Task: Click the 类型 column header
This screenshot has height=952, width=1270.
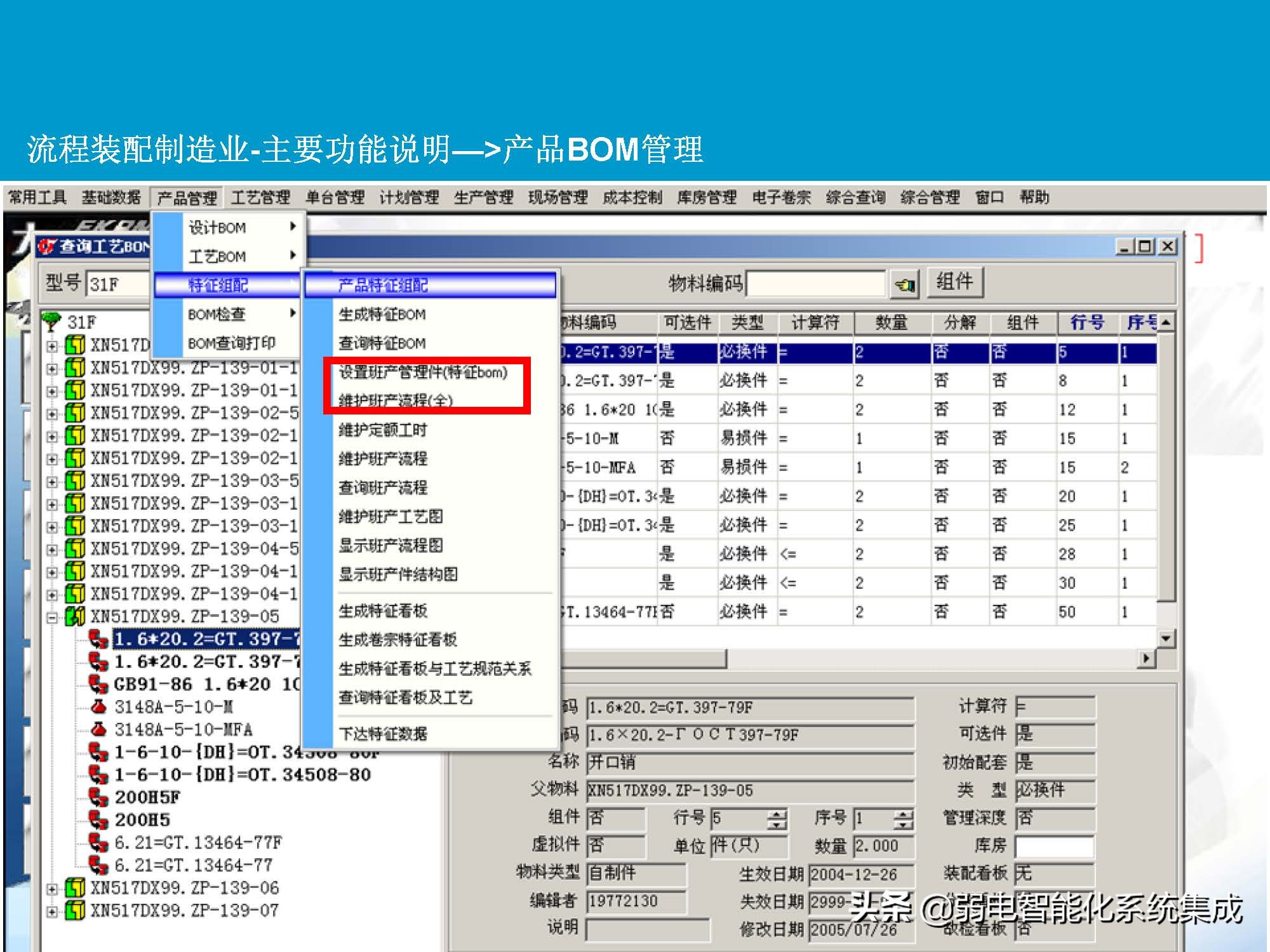Action: click(747, 322)
